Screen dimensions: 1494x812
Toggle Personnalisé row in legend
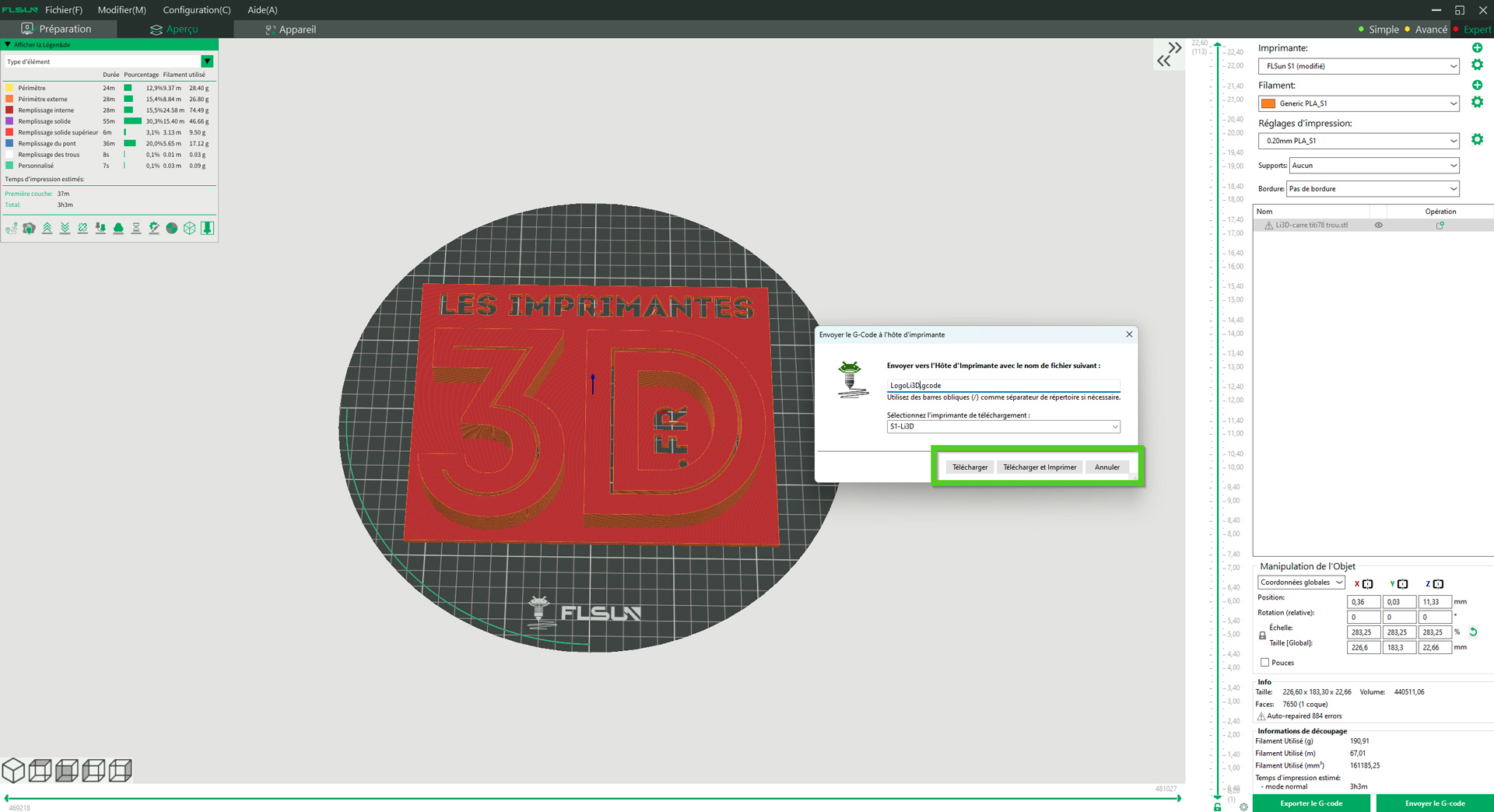click(x=107, y=166)
